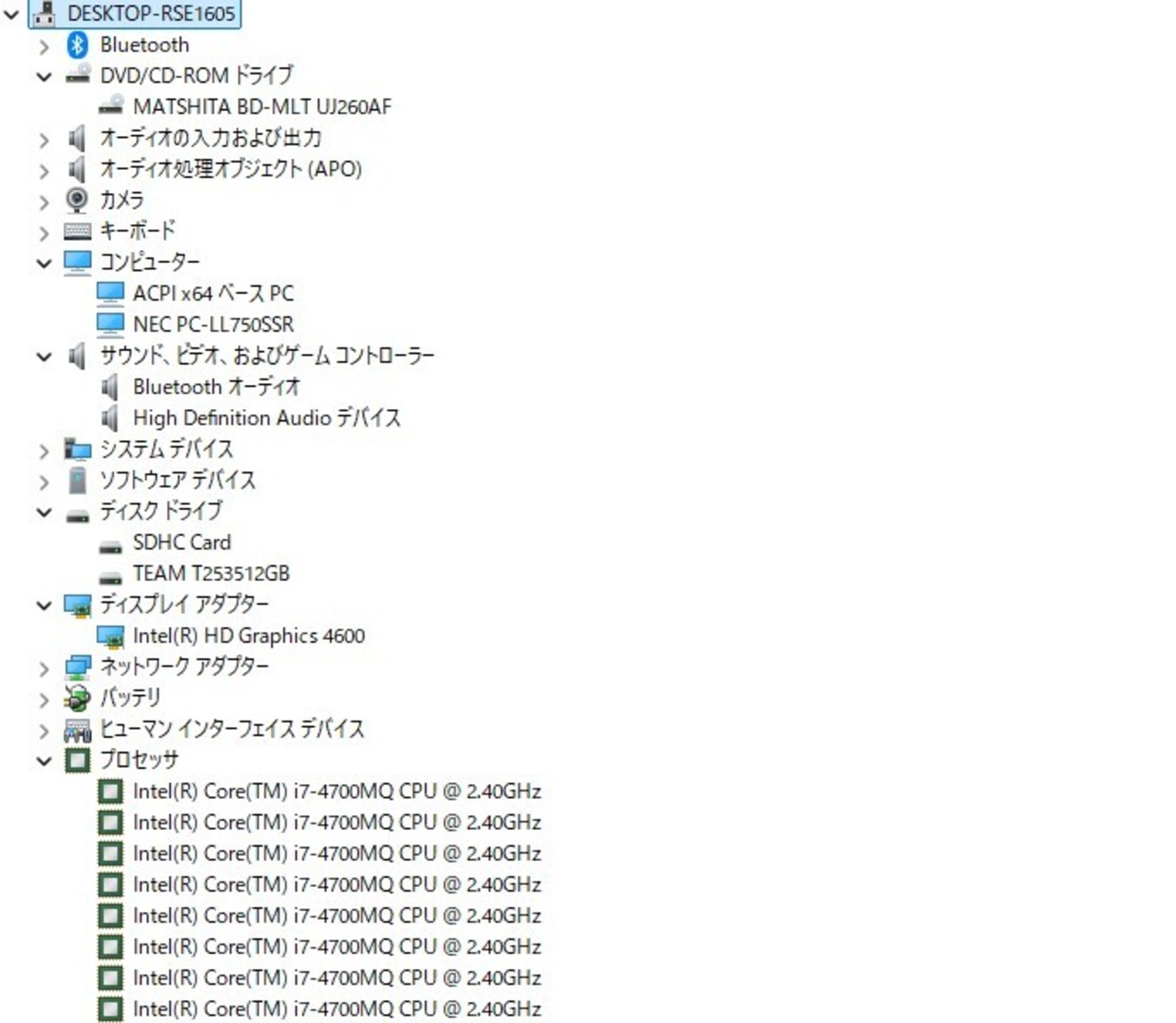Expand the ヒューマン インターフェイス デバイス category
Image resolution: width=1176 pixels, height=1023 pixels.
point(44,732)
